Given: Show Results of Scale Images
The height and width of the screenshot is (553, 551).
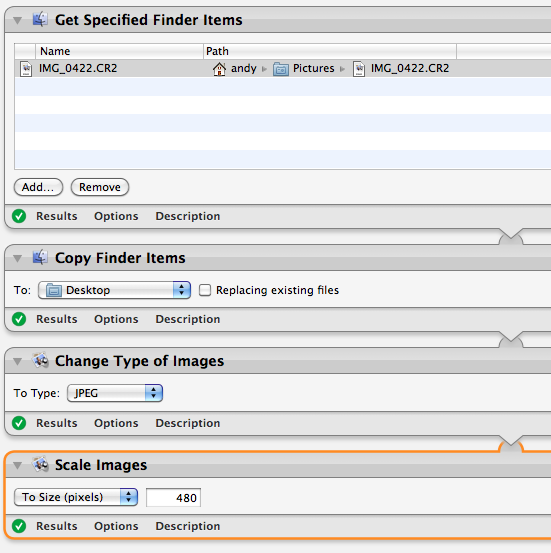Looking at the screenshot, I should tap(56, 526).
